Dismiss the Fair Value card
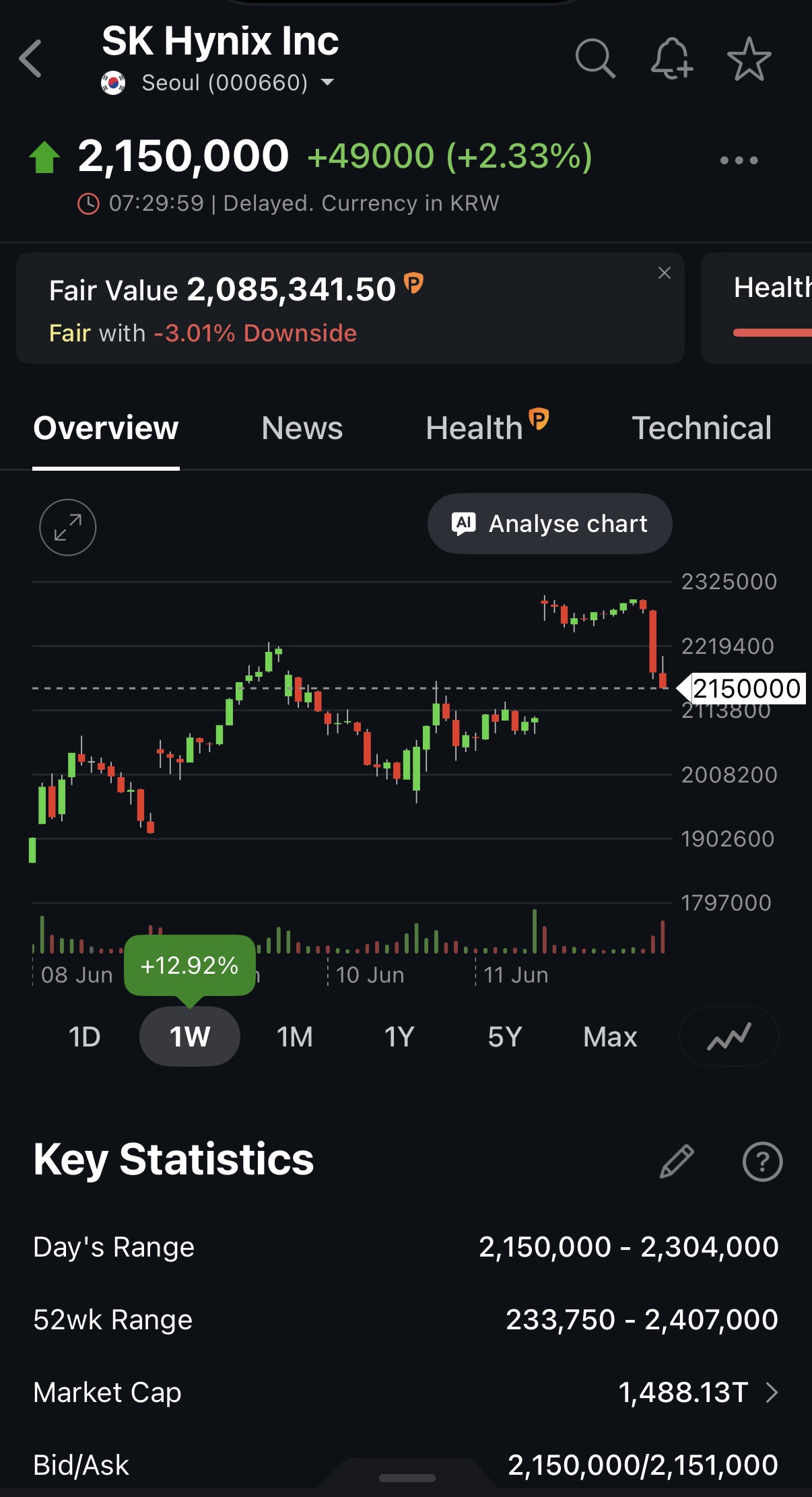Viewport: 812px width, 1497px height. pyautogui.click(x=664, y=273)
